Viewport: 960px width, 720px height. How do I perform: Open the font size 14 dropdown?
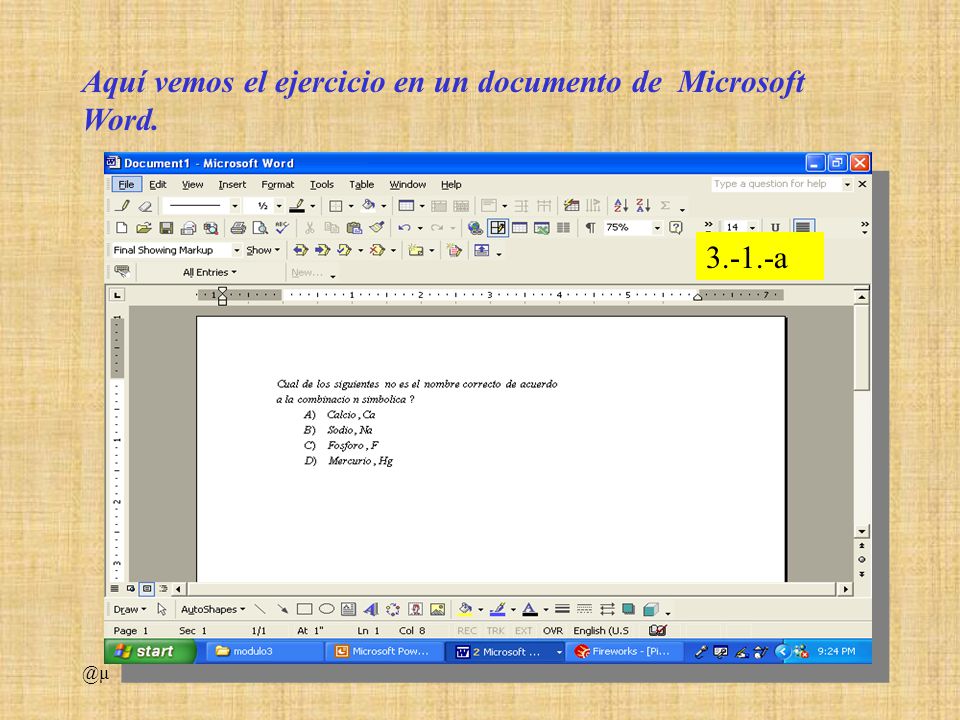click(752, 227)
